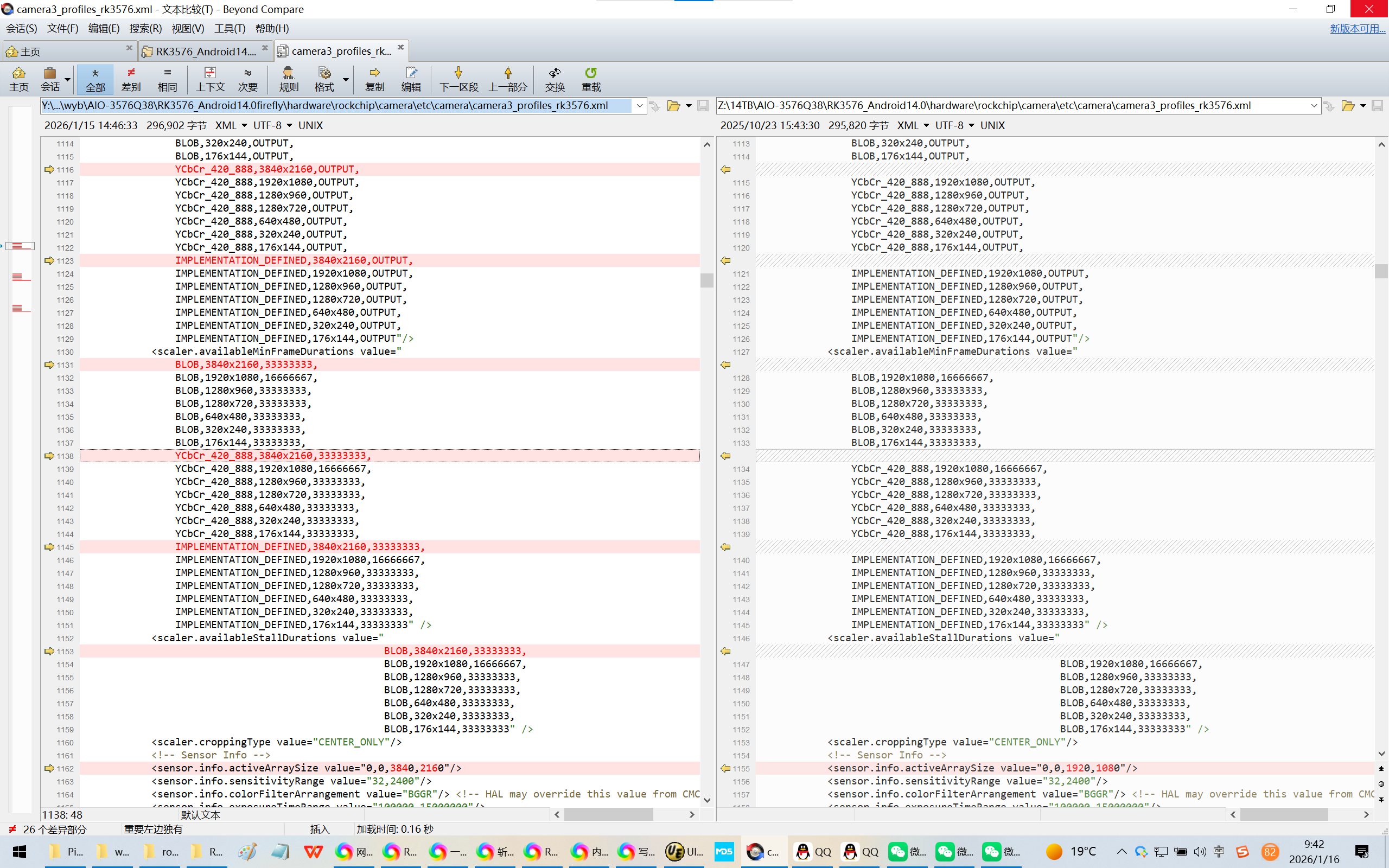
Task: Toggle Show Differences (差别) filter
Action: (131, 79)
